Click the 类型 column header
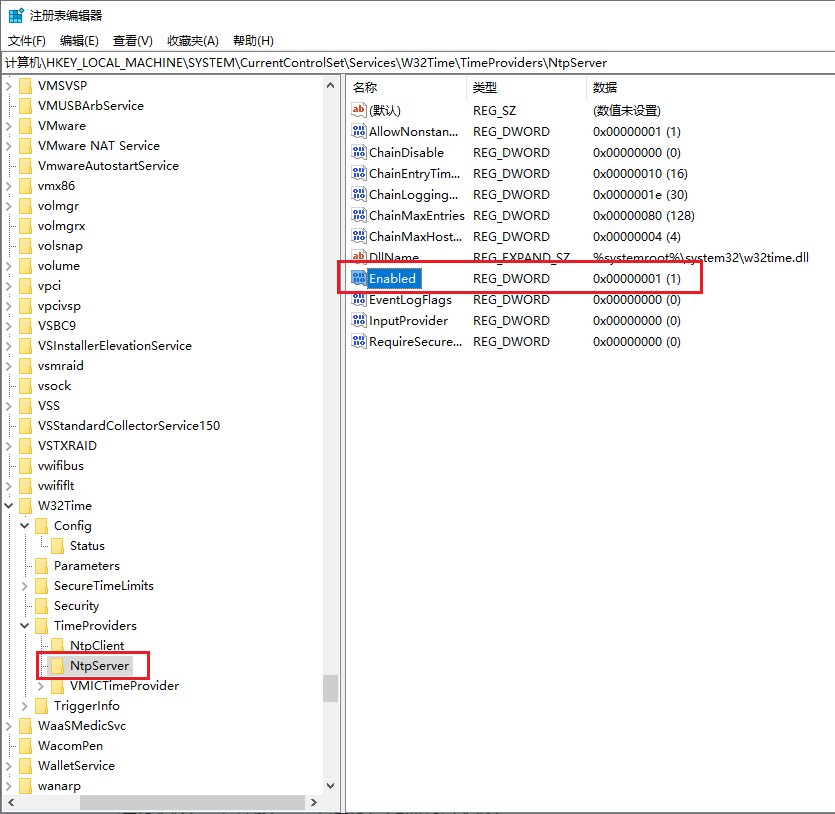The image size is (835, 814). point(526,87)
